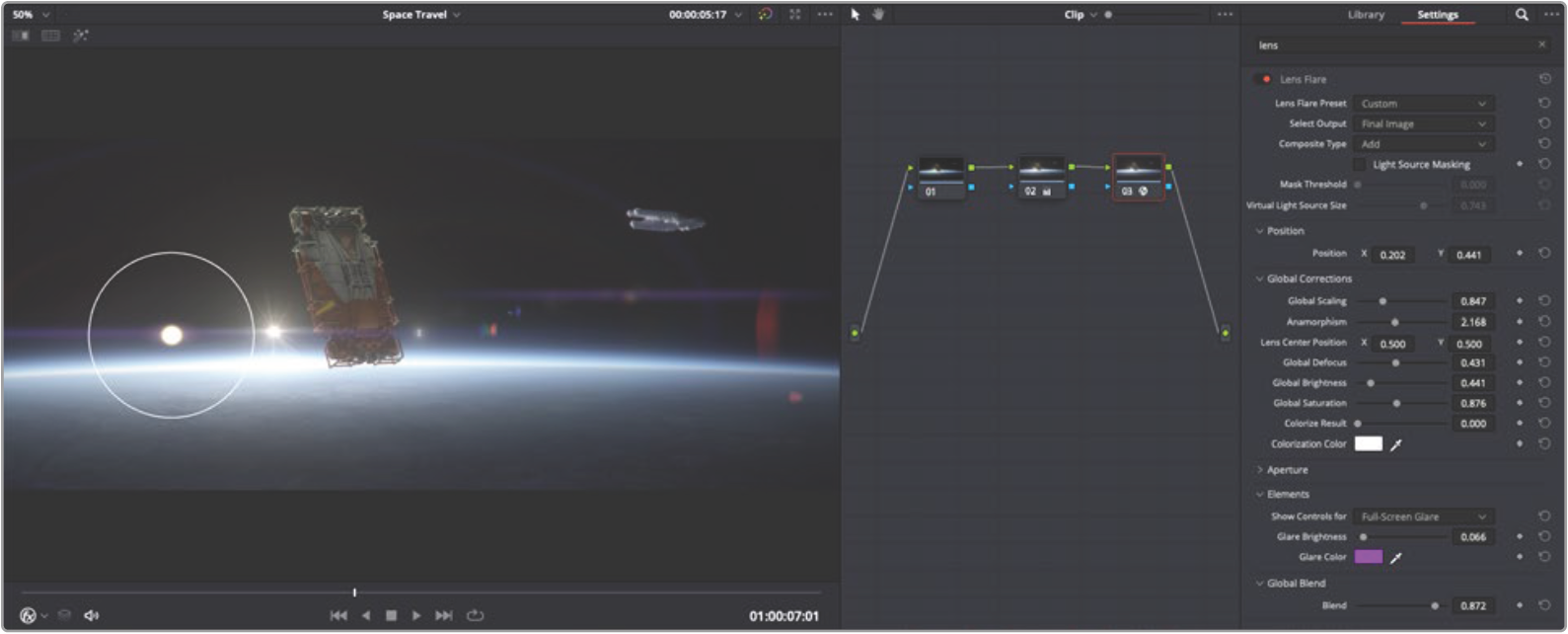Open the Composite Type dropdown
Screen dimensions: 1568x634
click(1423, 144)
